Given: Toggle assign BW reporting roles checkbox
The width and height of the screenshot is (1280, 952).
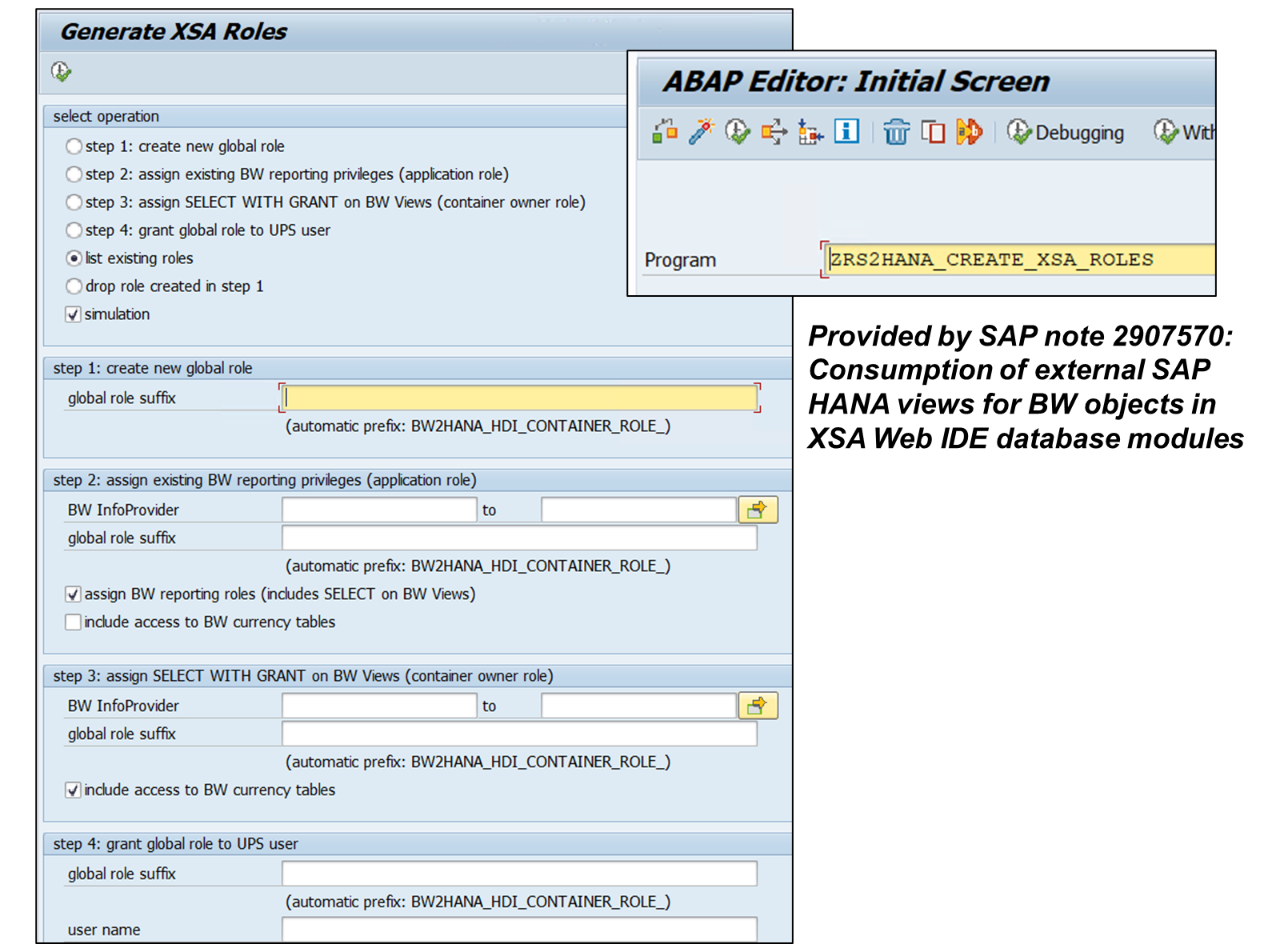Looking at the screenshot, I should click(x=73, y=594).
